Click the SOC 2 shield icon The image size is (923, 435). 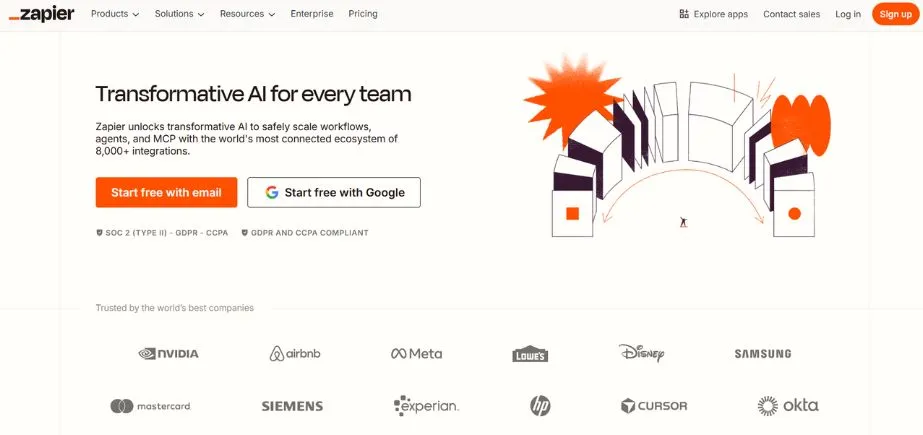(99, 233)
